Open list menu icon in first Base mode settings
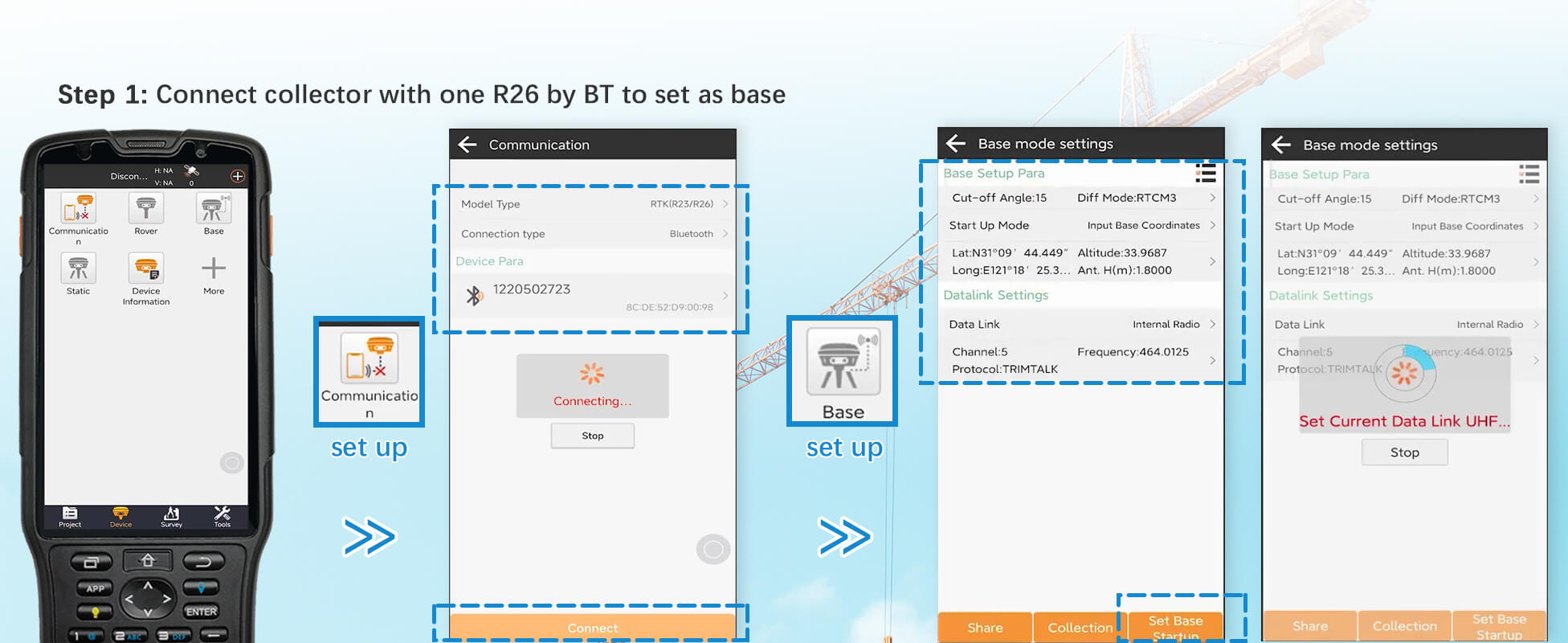Viewport: 1568px width, 643px height. coord(1205,174)
